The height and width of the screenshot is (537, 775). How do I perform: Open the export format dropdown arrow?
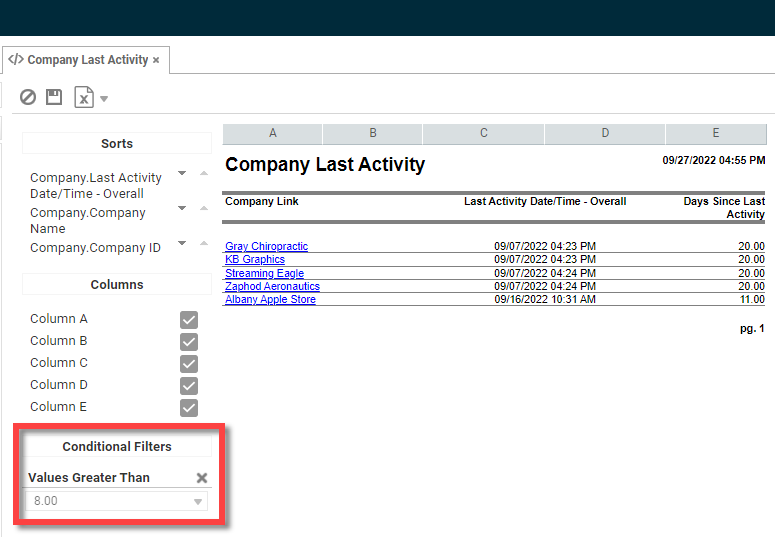tap(104, 99)
